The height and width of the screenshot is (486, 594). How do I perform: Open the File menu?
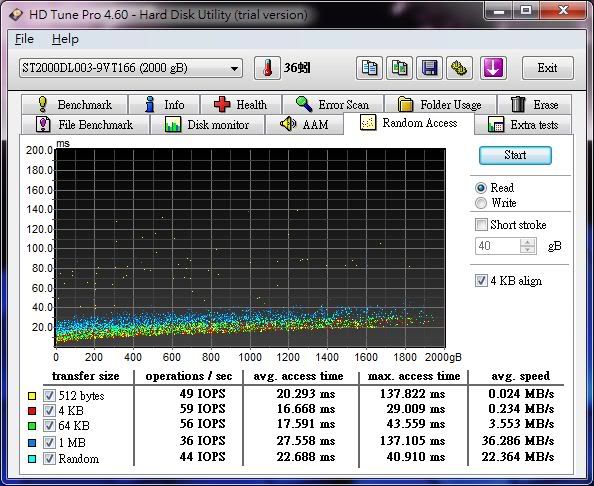[24, 39]
